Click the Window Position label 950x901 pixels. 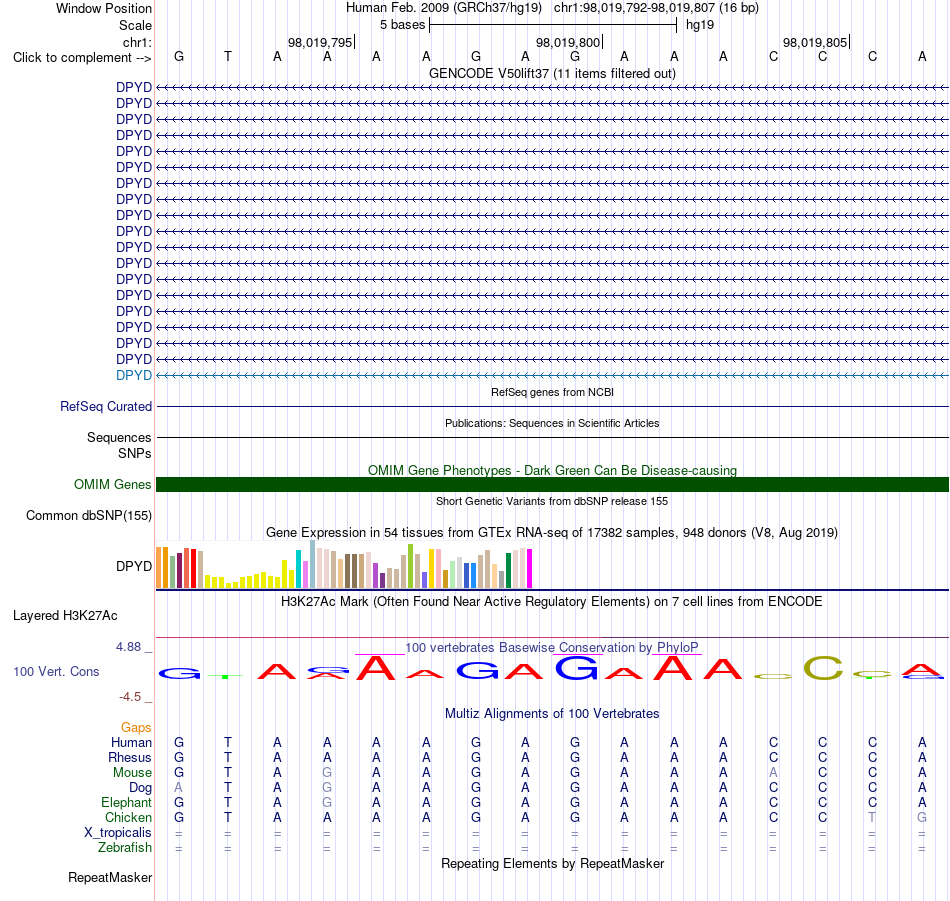[x=104, y=8]
